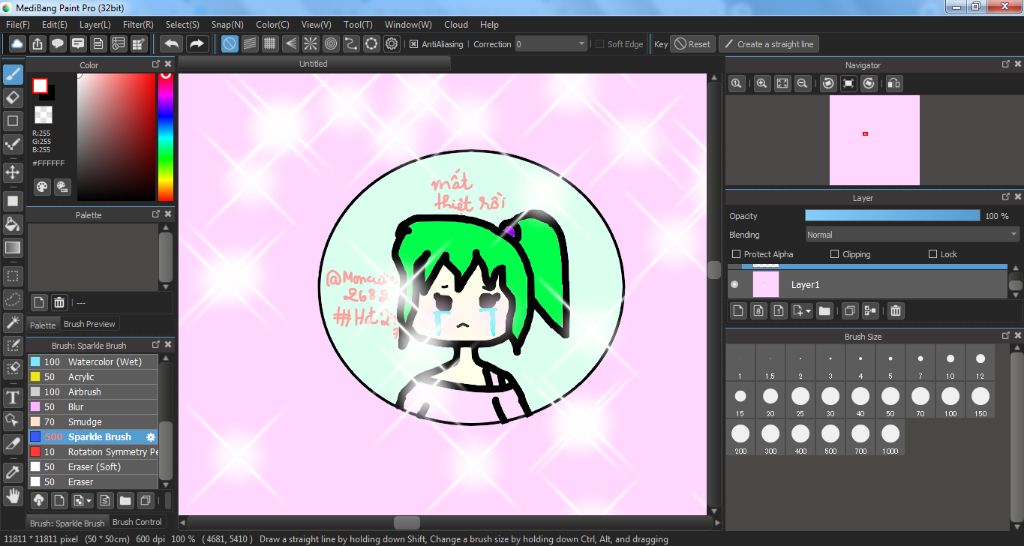
Task: Select the Watercolor (Wet) brush
Action: [x=93, y=362]
